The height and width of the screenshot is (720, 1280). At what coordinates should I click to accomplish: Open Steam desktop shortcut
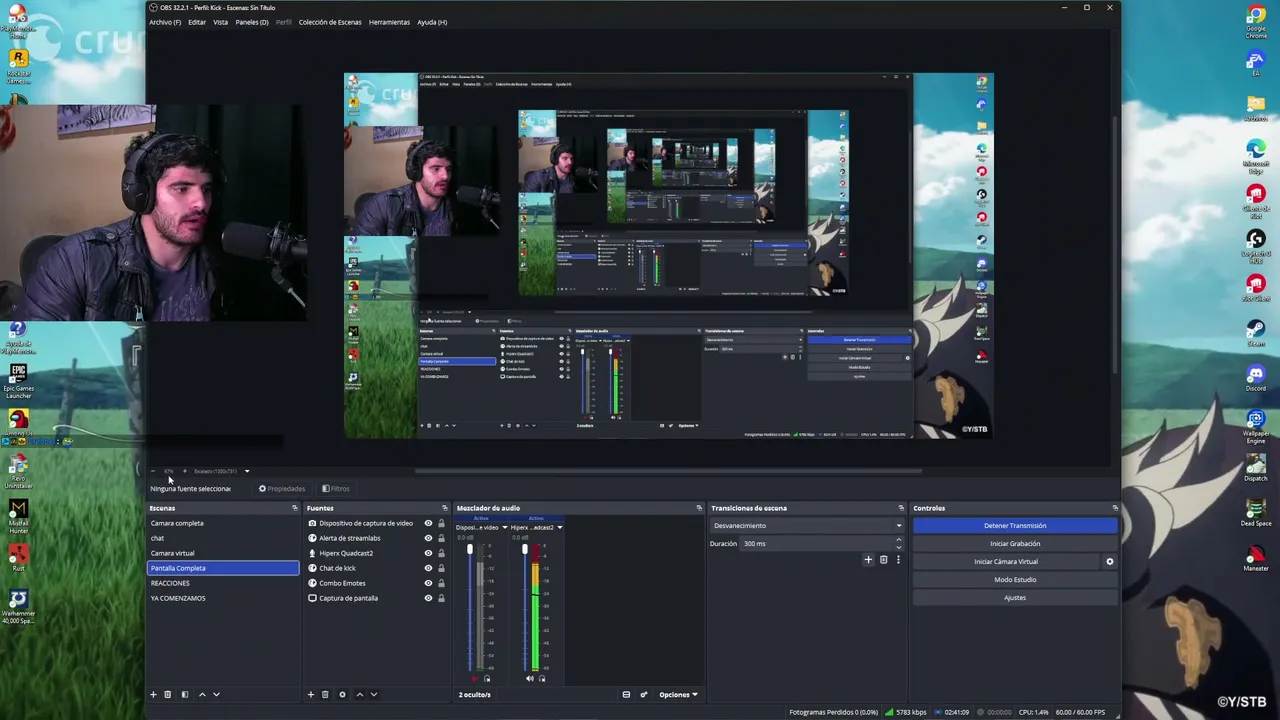pos(1256,333)
